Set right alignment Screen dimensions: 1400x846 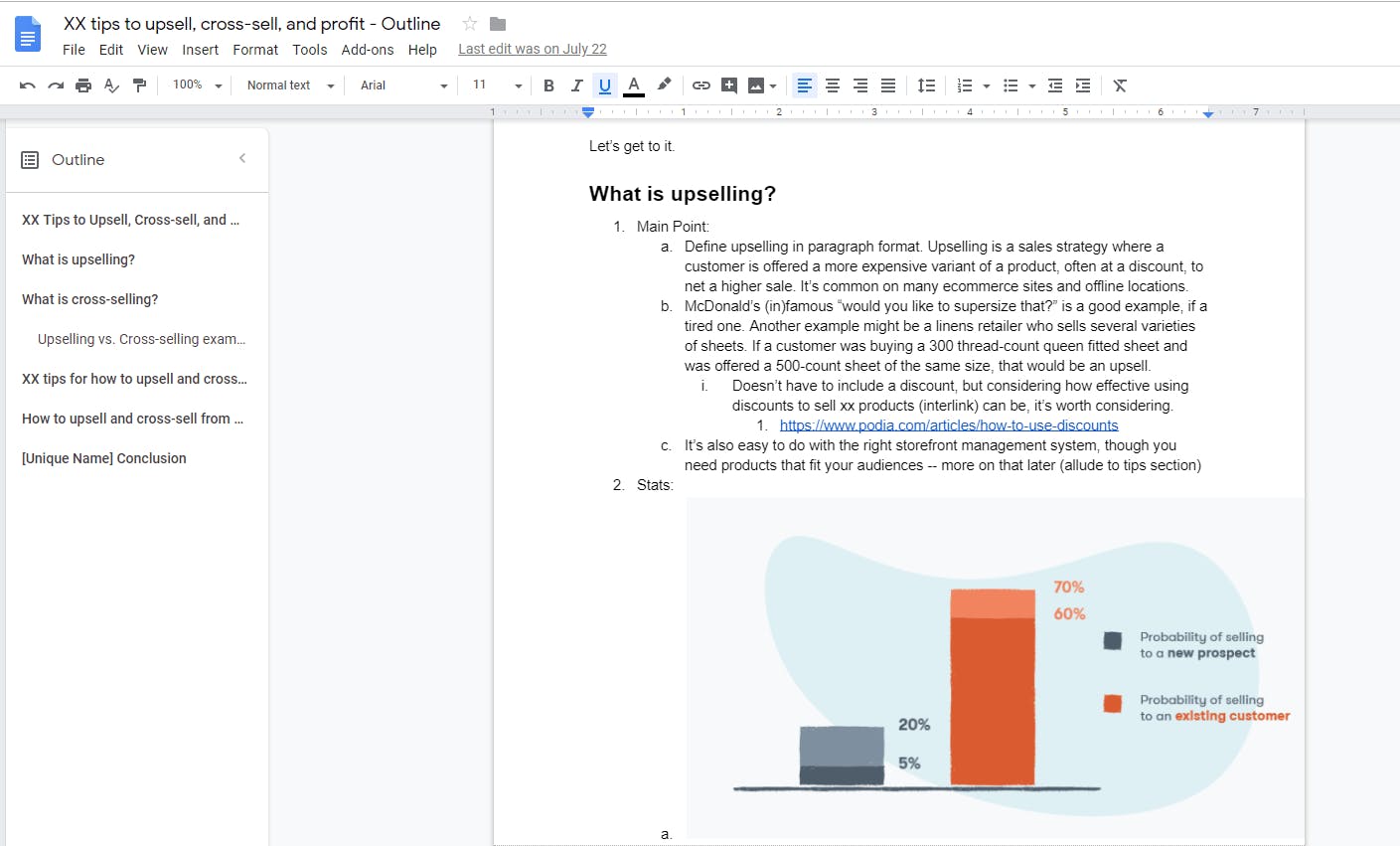point(860,85)
